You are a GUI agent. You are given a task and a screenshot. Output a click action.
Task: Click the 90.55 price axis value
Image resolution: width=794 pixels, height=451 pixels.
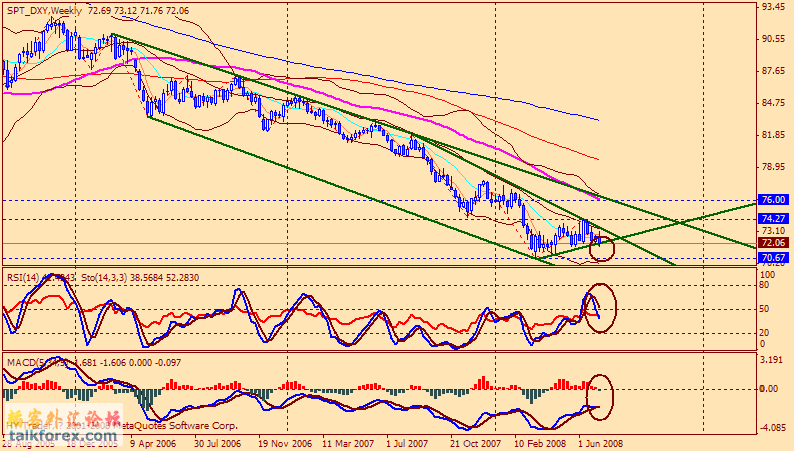(773, 39)
